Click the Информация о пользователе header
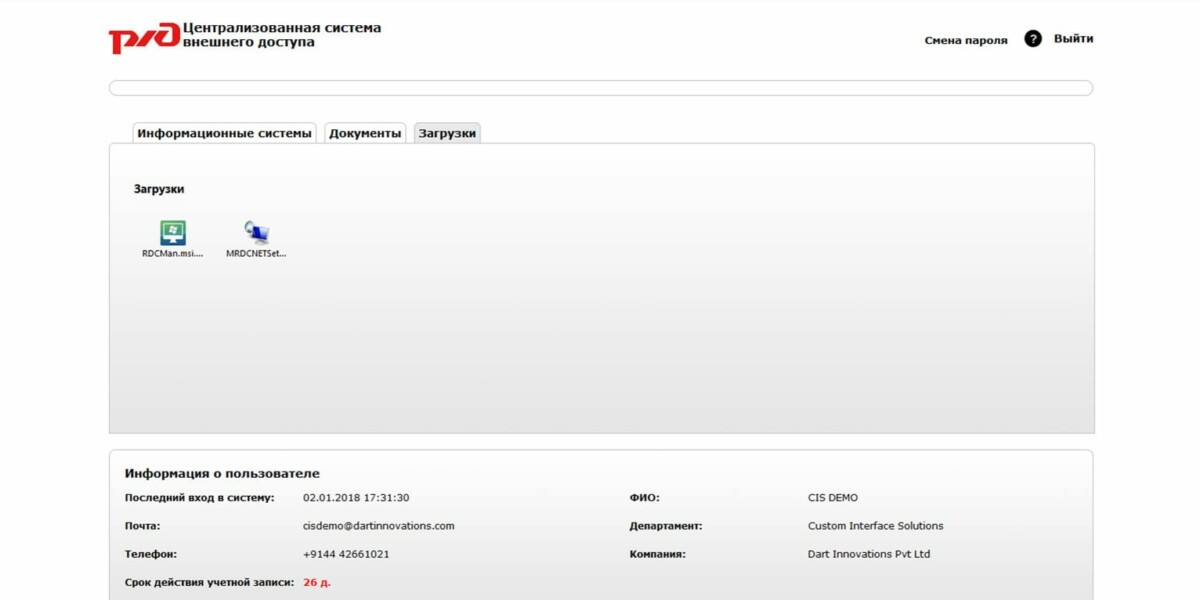Viewport: 1200px width, 600px height. [222, 473]
